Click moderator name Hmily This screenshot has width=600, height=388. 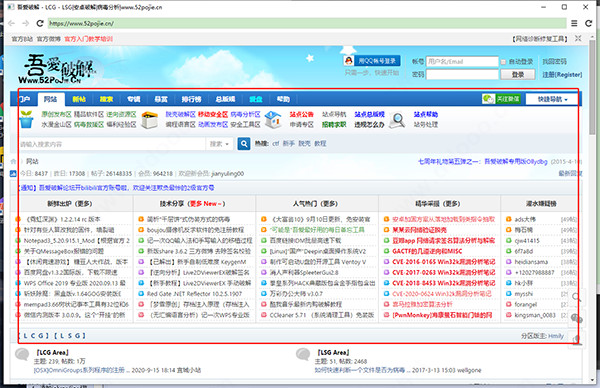click(556, 336)
